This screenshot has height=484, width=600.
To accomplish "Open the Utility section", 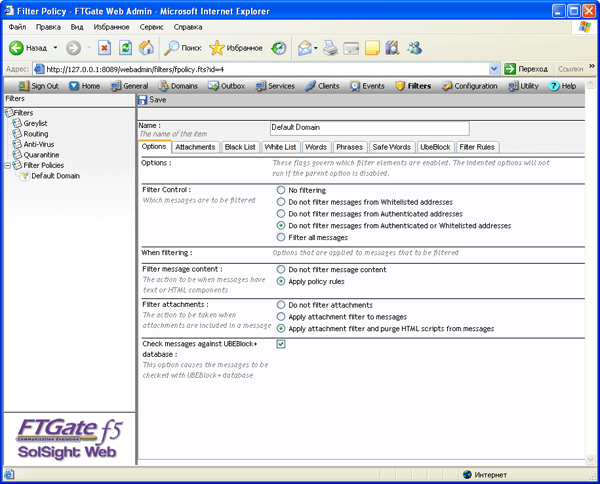I will coord(523,86).
